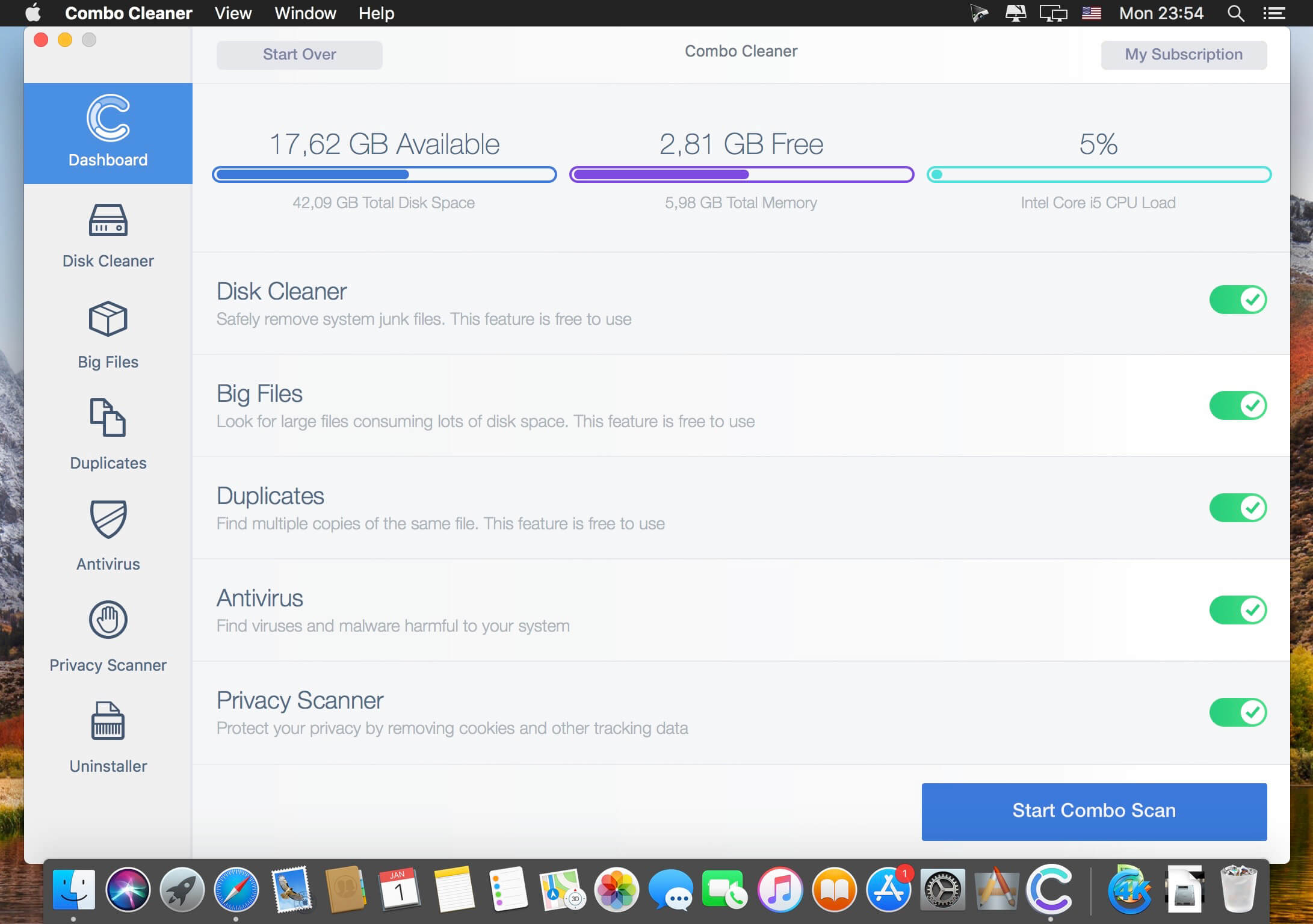Click the My Subscription button
The image size is (1313, 924).
[1183, 55]
